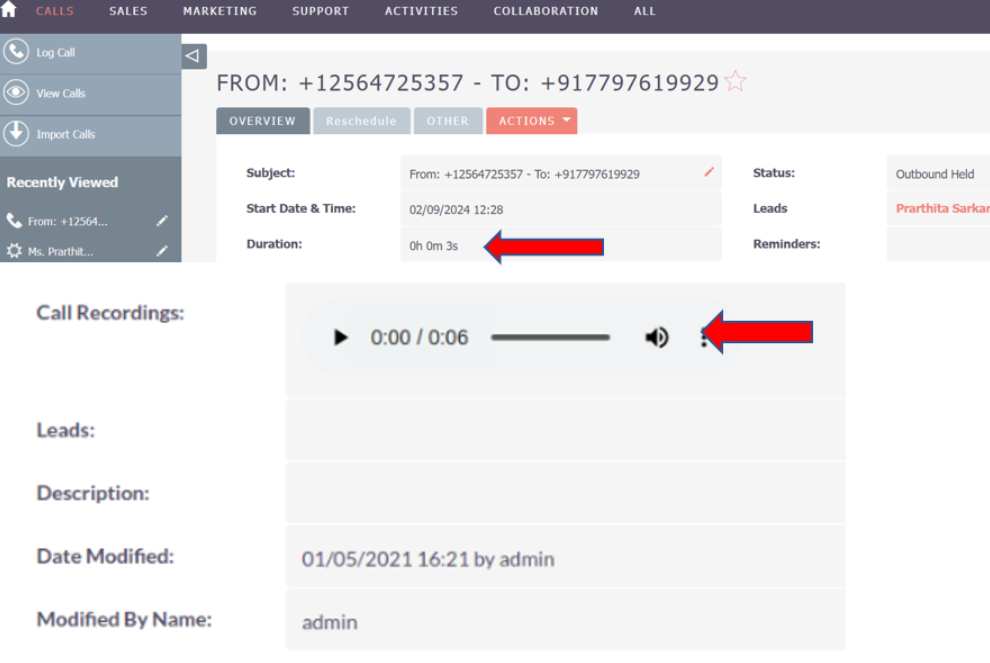Click the Log Call sidebar icon

18,51
